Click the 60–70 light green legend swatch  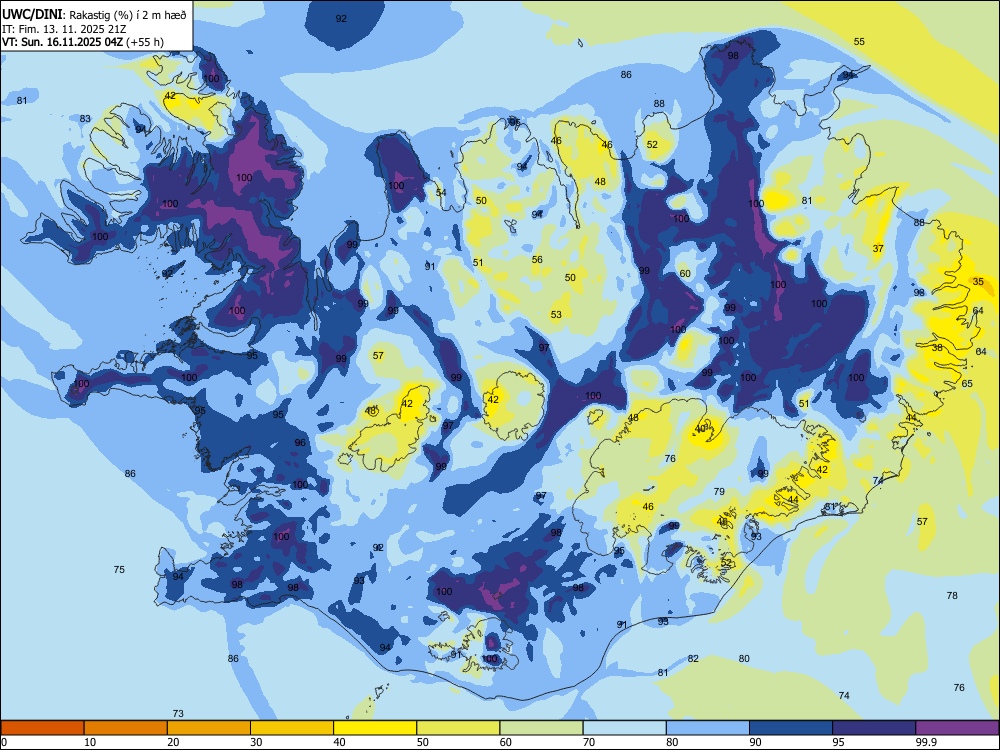541,728
